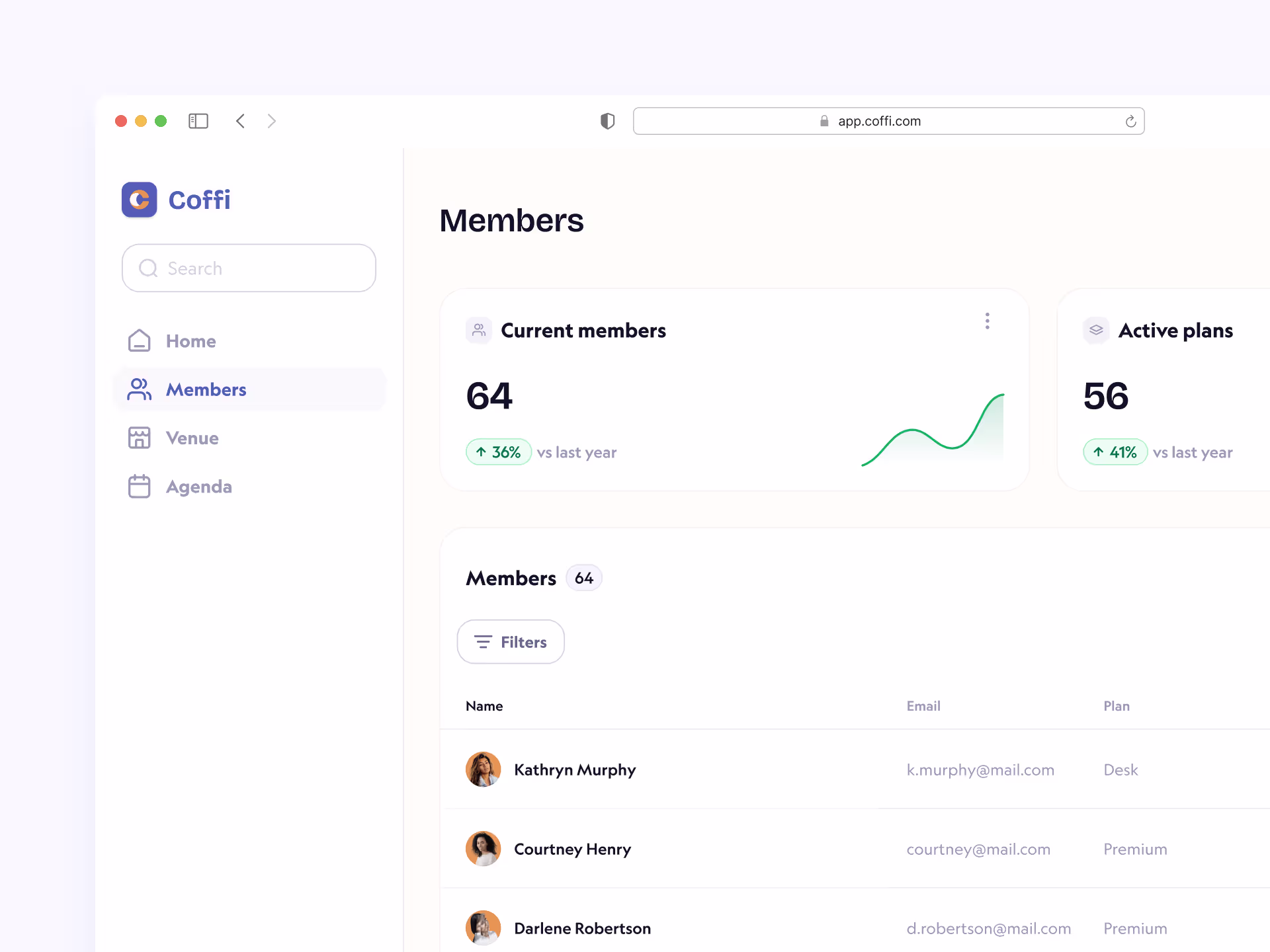Click the Members people icon in sidebar
Viewport: 1270px width, 952px height.
(139, 389)
